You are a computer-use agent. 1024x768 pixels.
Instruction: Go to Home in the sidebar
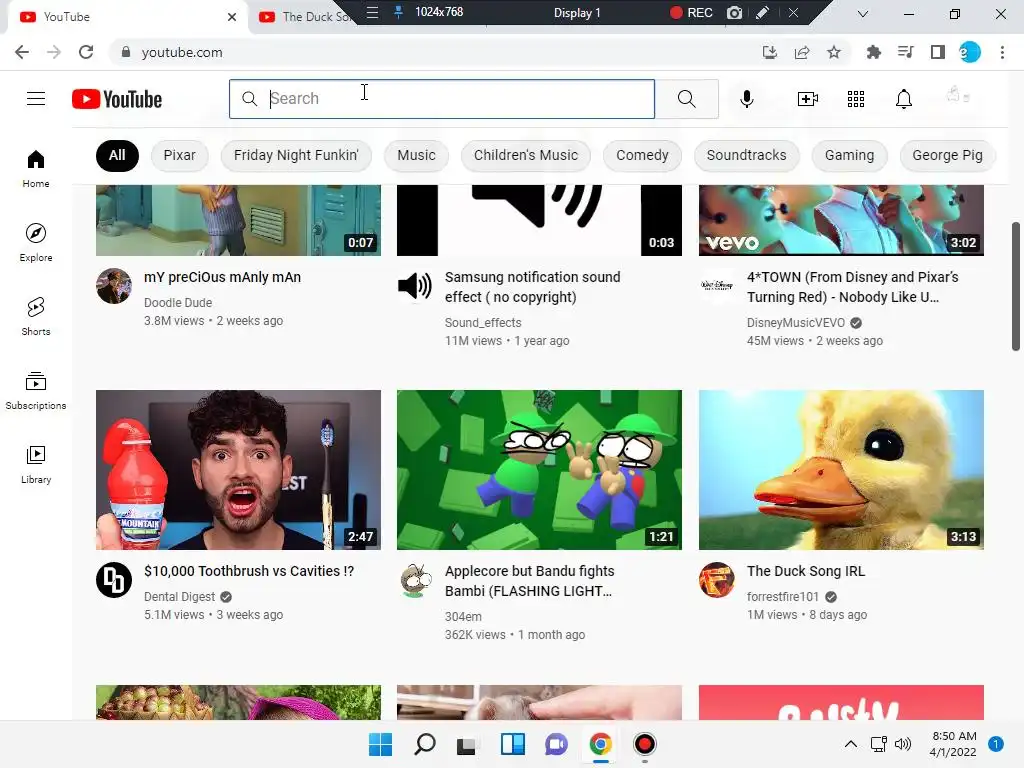[x=36, y=169]
